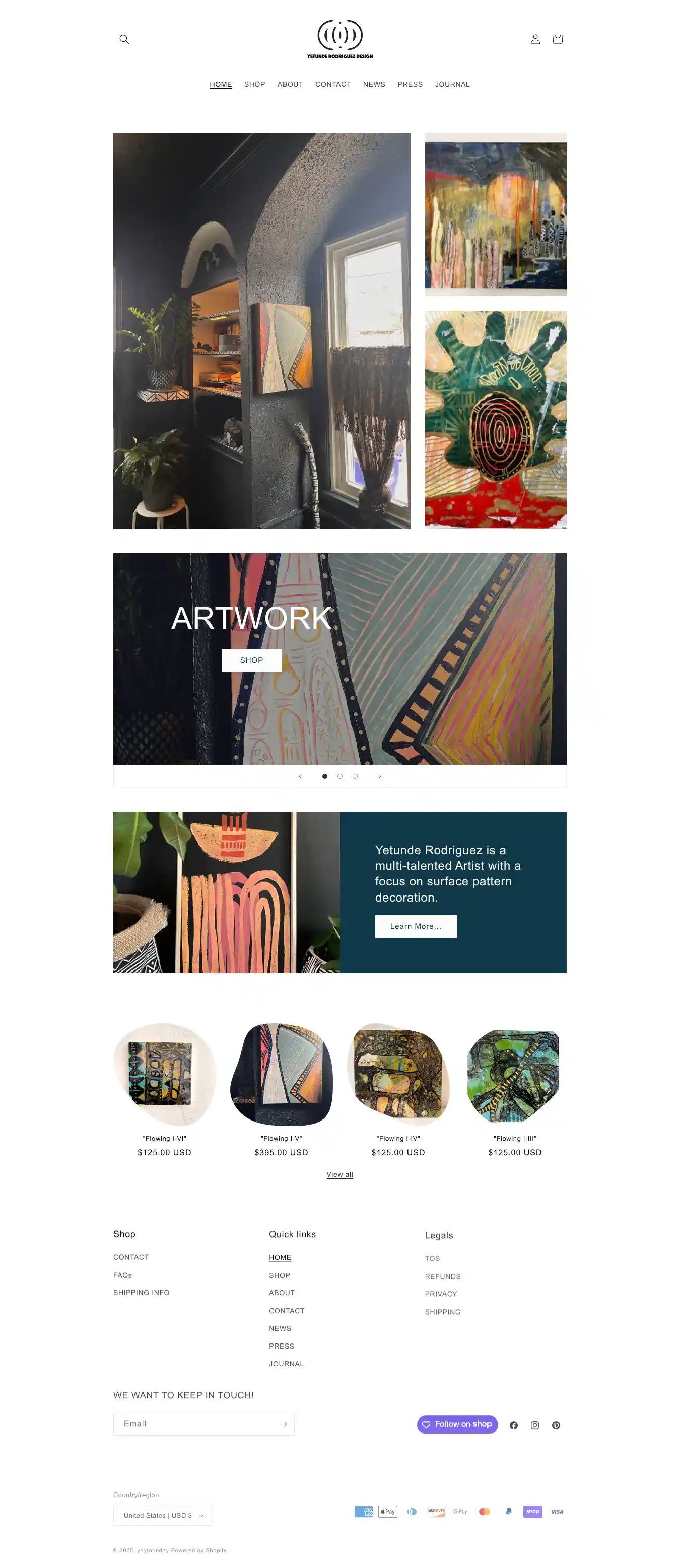
Task: Select the first slideshow dot
Action: point(325,776)
